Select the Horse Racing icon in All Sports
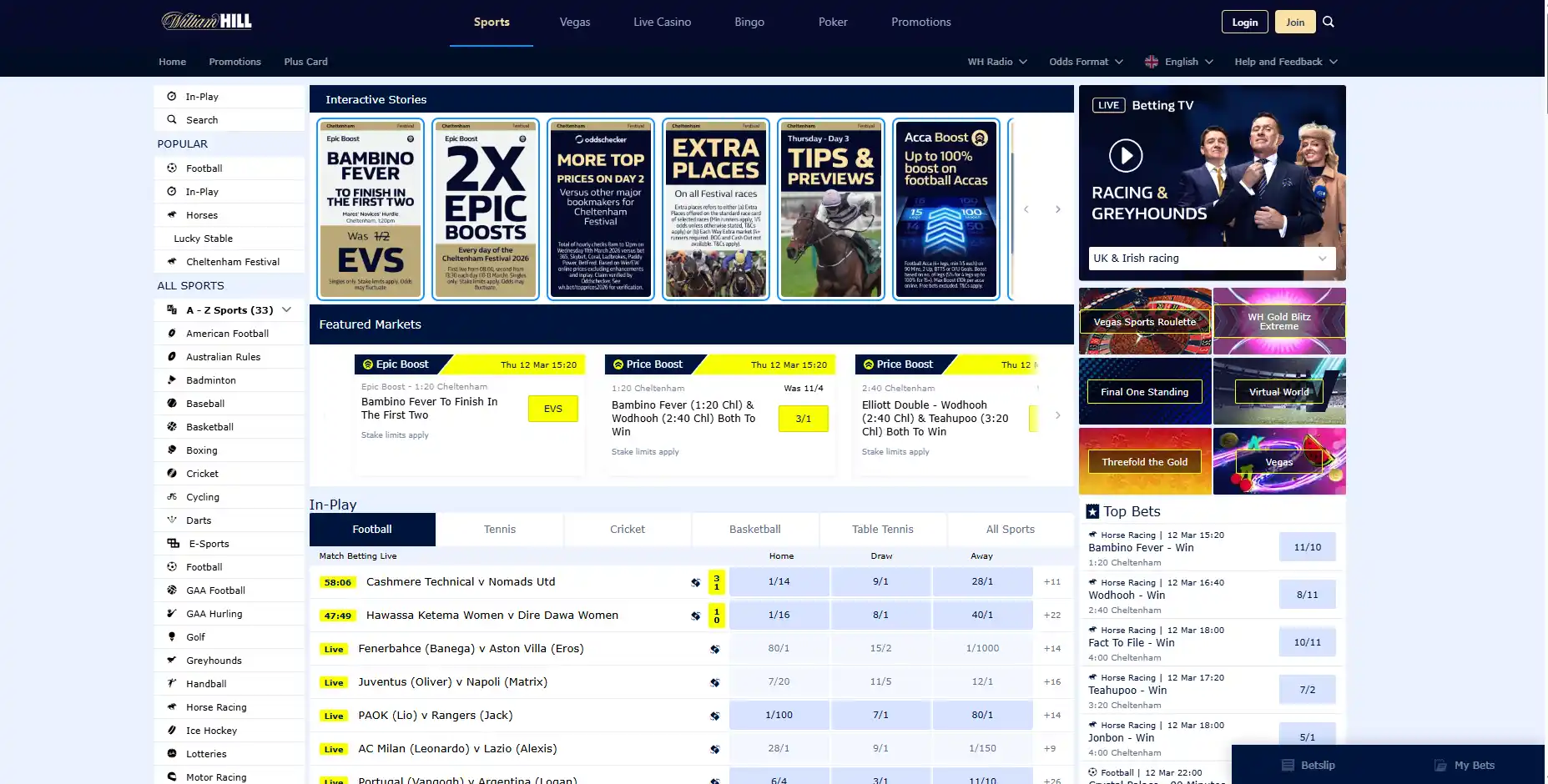 [x=172, y=706]
